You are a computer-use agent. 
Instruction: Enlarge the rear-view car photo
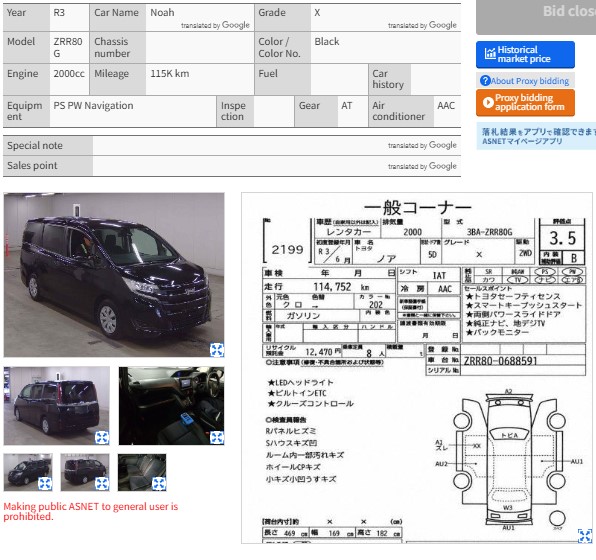point(102,438)
